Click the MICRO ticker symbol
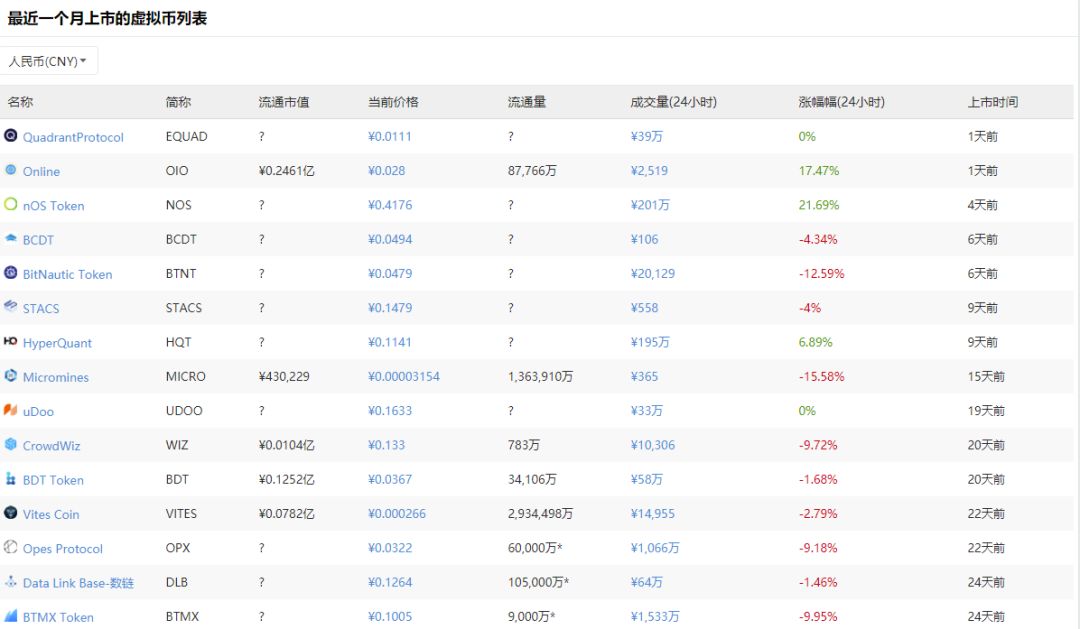Screen dimensions: 1080x629 185,376
